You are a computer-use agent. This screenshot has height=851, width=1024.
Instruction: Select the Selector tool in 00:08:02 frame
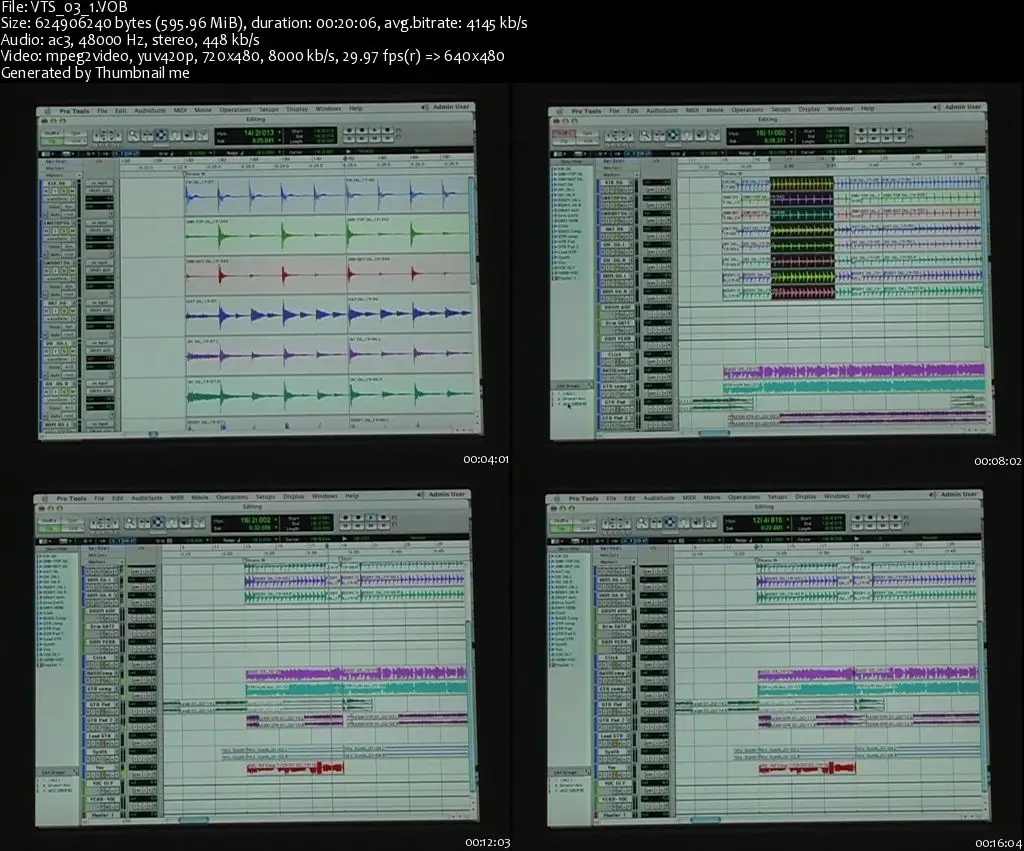[673, 135]
